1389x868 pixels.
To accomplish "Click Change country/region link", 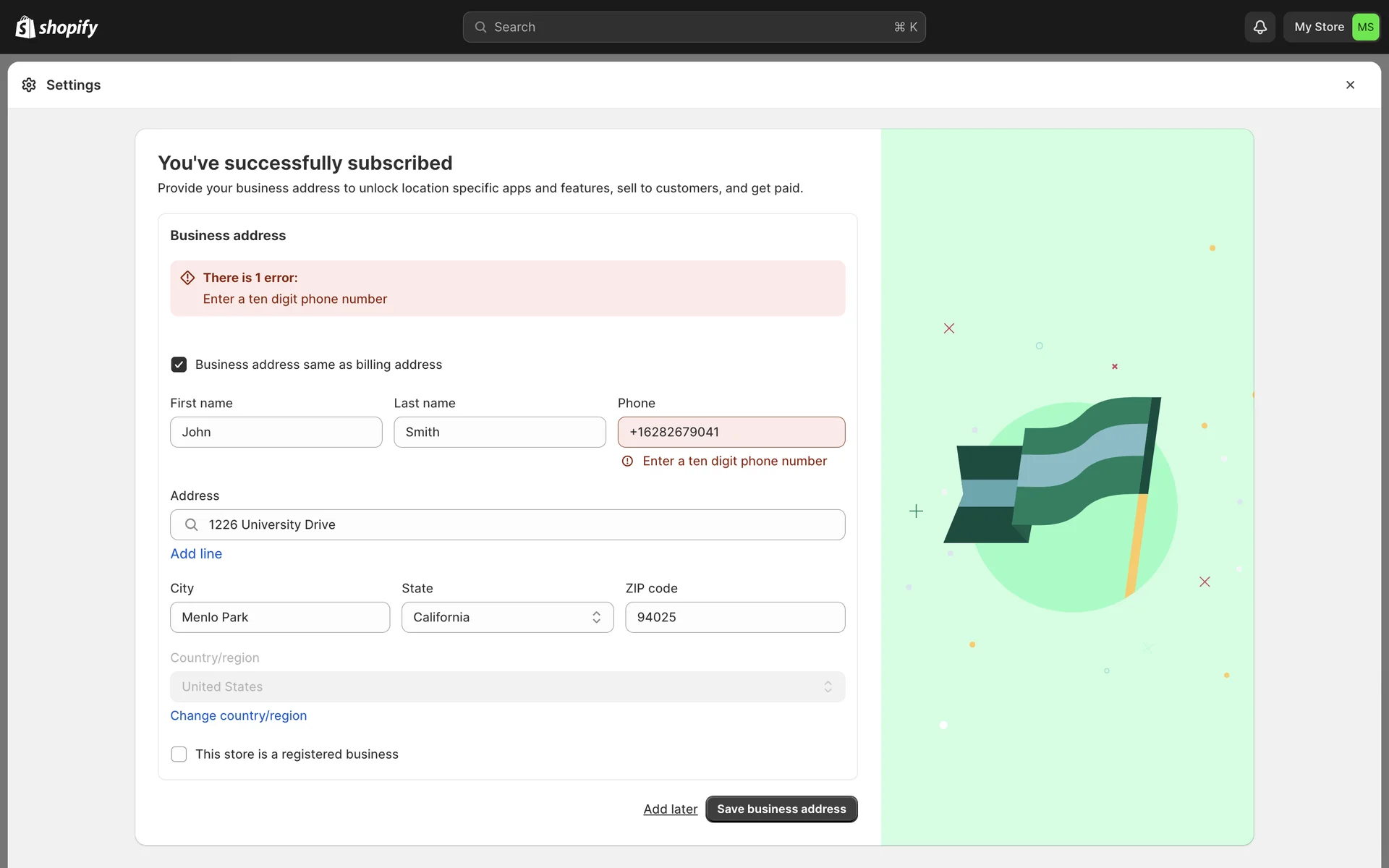I will pos(238,715).
